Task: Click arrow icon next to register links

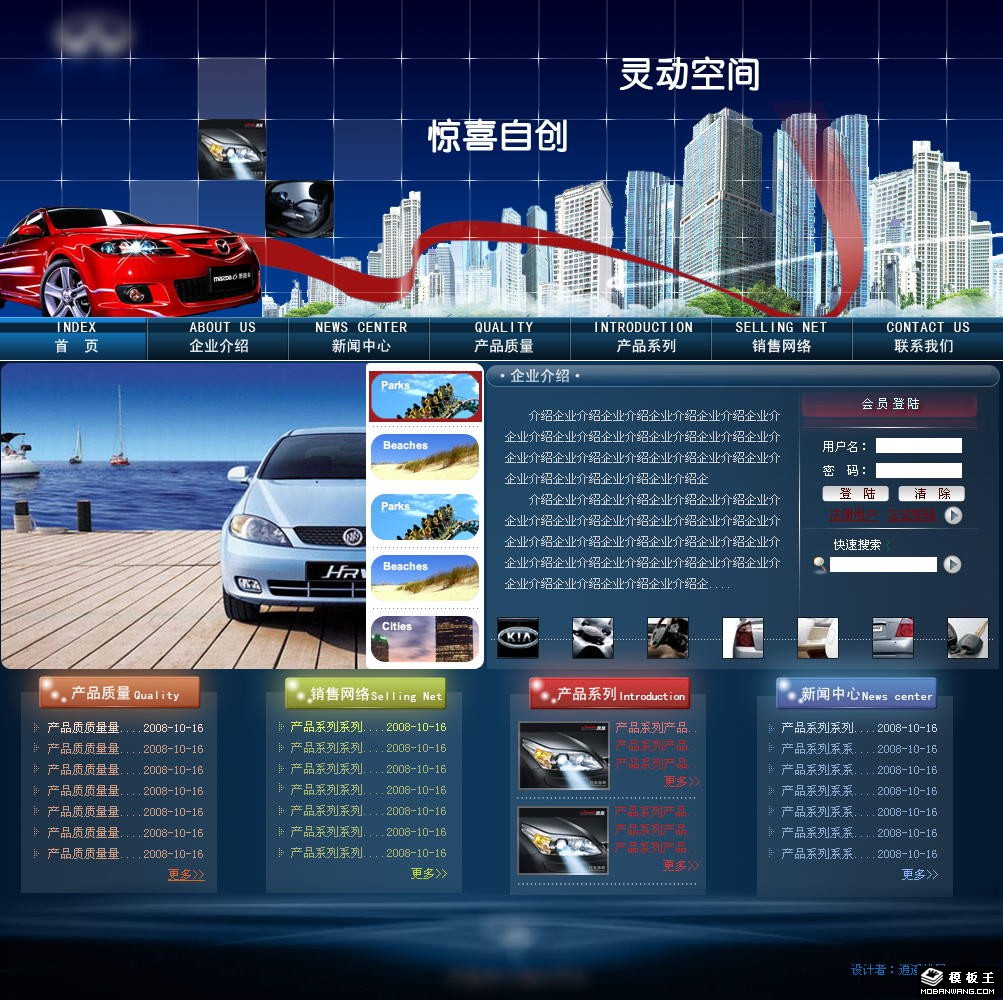Action: [953, 516]
